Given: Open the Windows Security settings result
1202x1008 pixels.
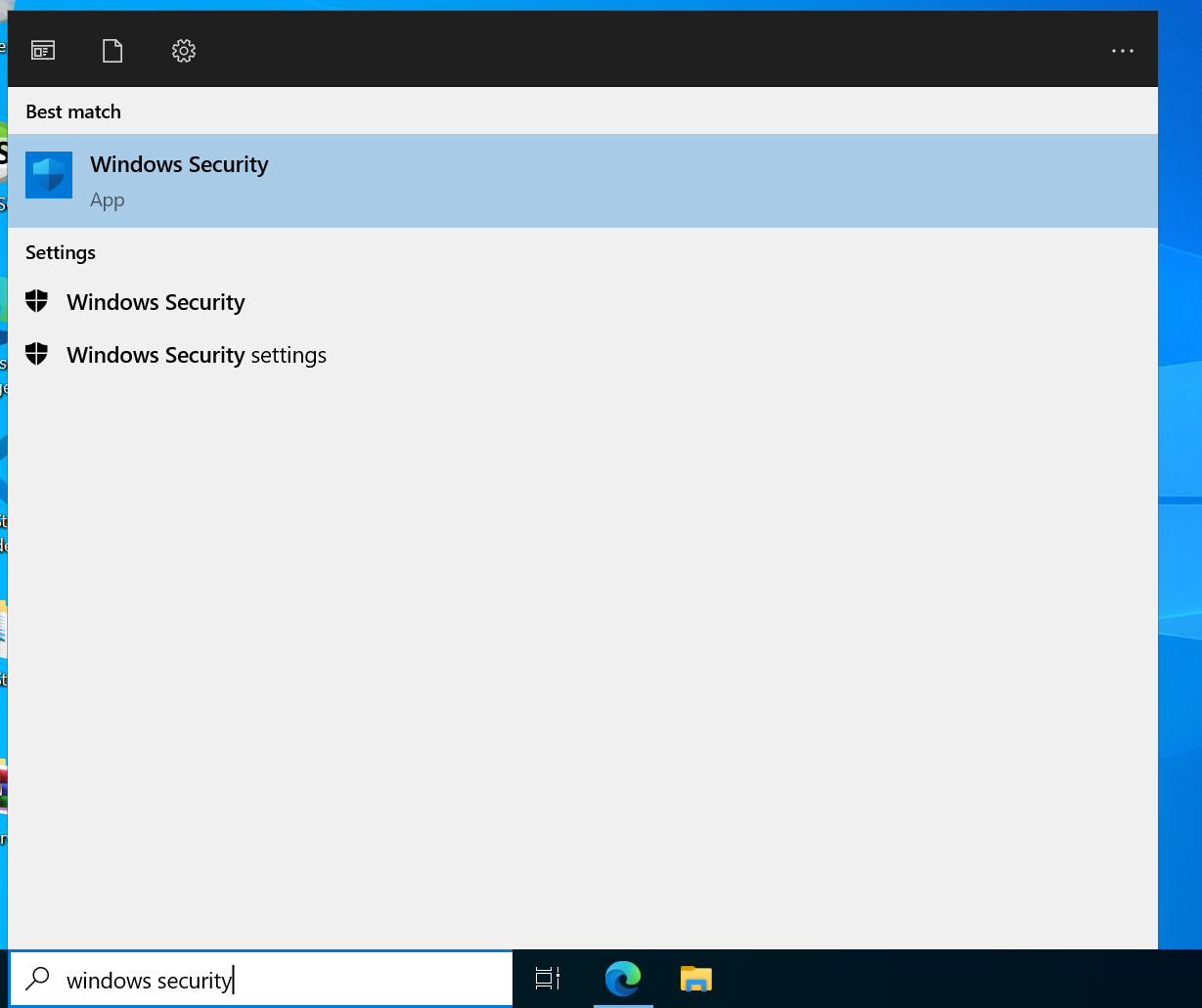Looking at the screenshot, I should [583, 355].
